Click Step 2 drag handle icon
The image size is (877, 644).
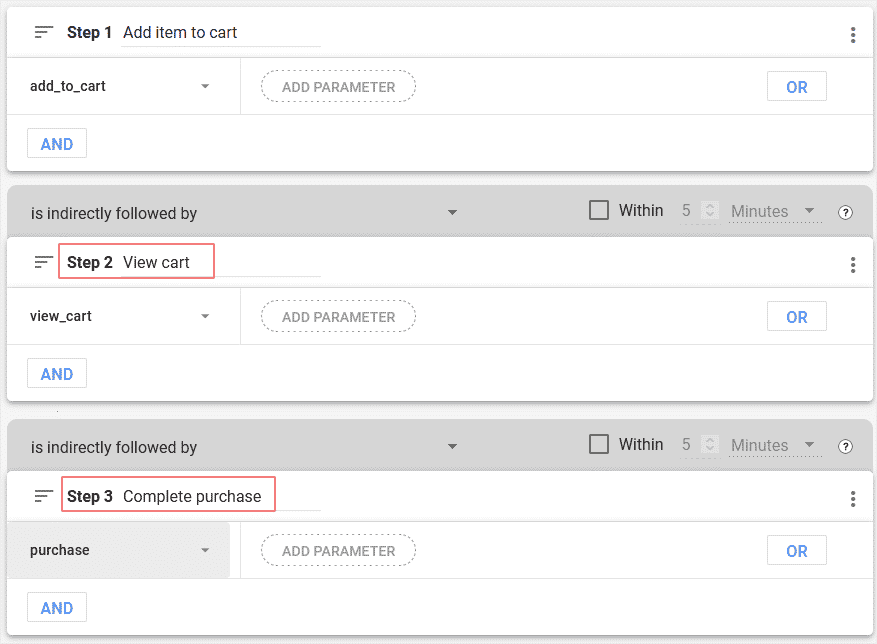(x=43, y=262)
